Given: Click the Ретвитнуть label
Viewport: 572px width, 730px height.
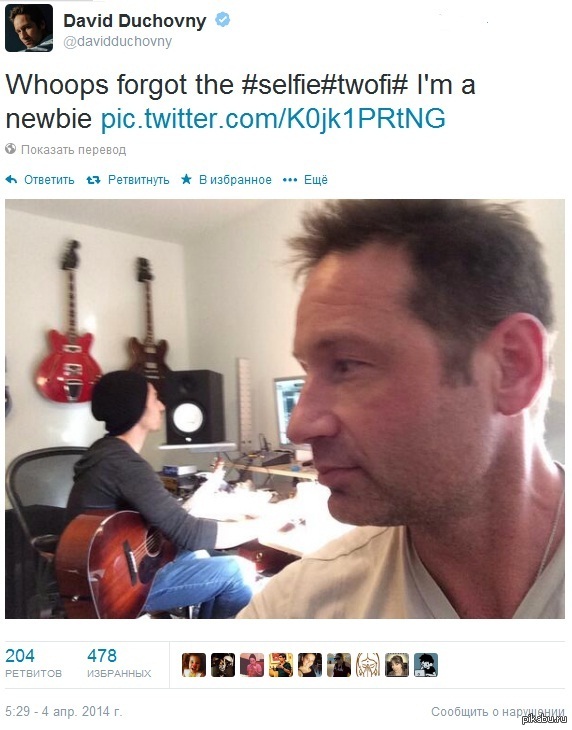Looking at the screenshot, I should 139,180.
